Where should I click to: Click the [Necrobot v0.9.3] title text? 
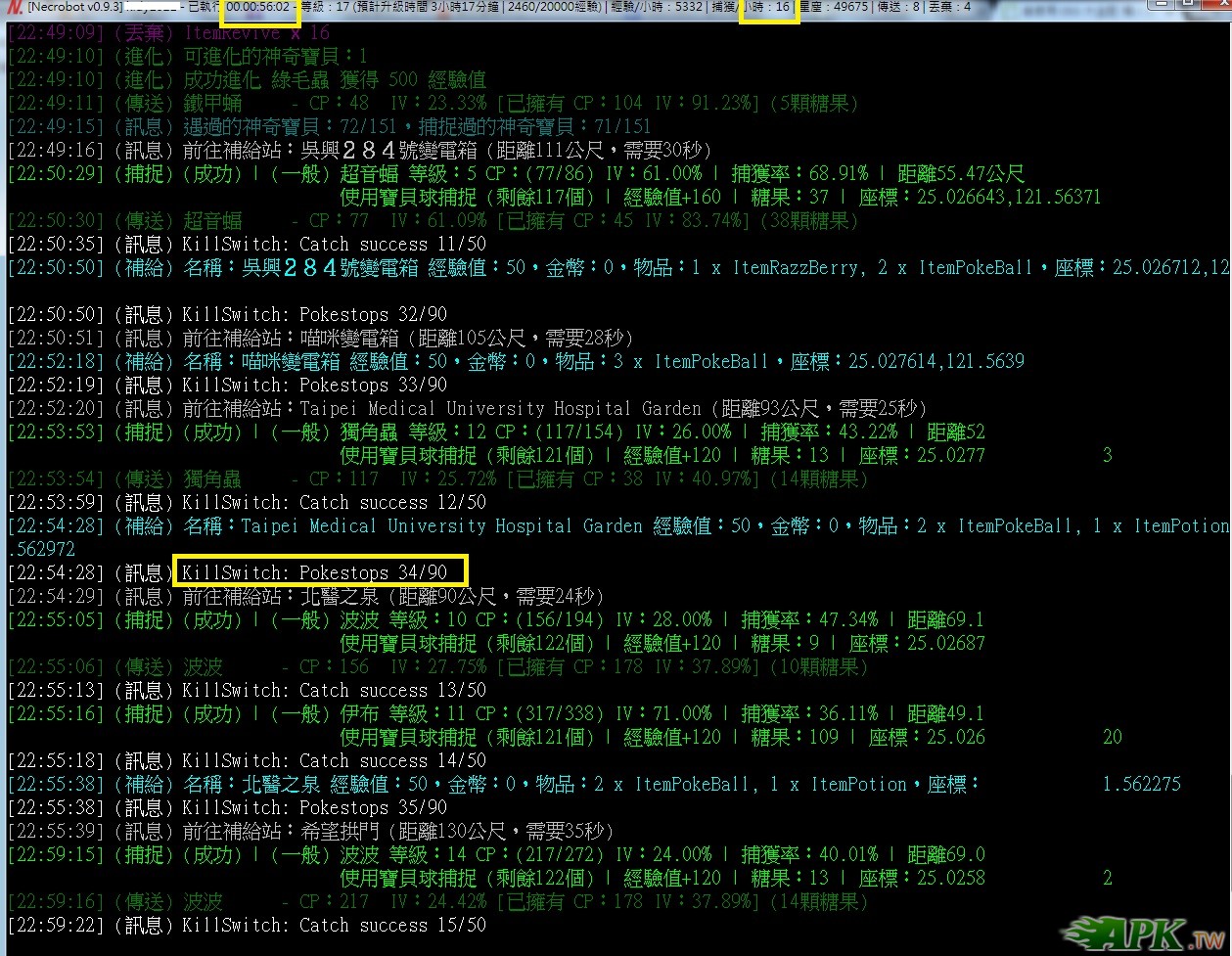75,7
